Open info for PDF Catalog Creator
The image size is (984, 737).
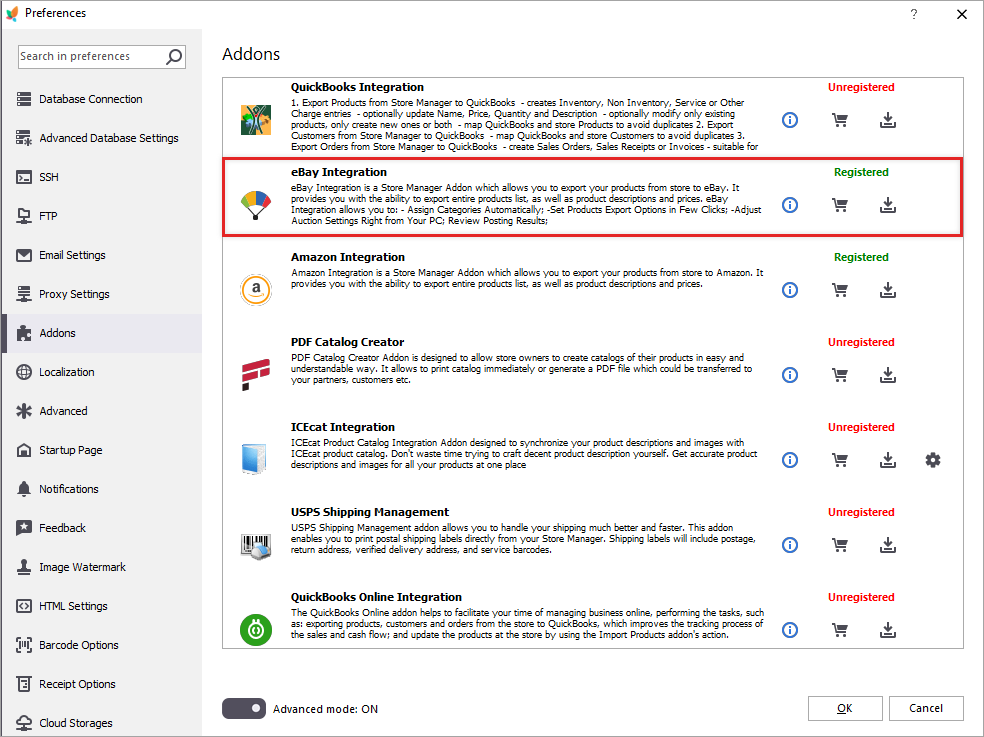[789, 375]
